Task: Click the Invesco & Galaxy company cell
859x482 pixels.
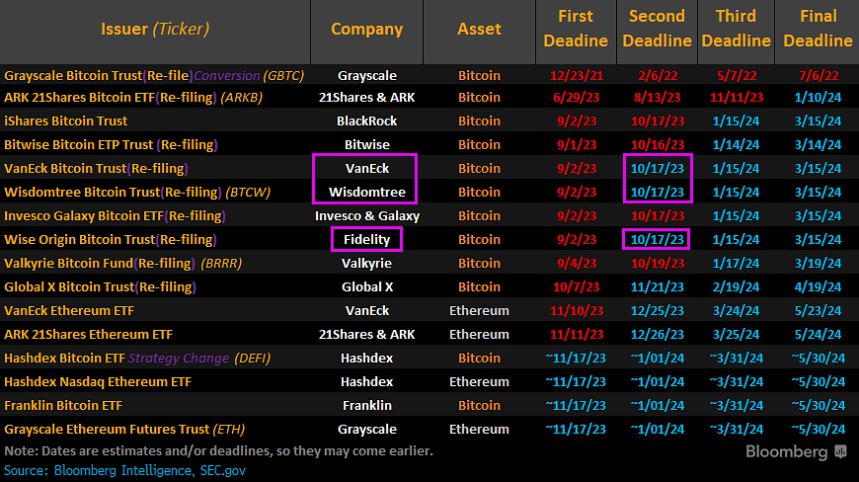Action: [366, 215]
